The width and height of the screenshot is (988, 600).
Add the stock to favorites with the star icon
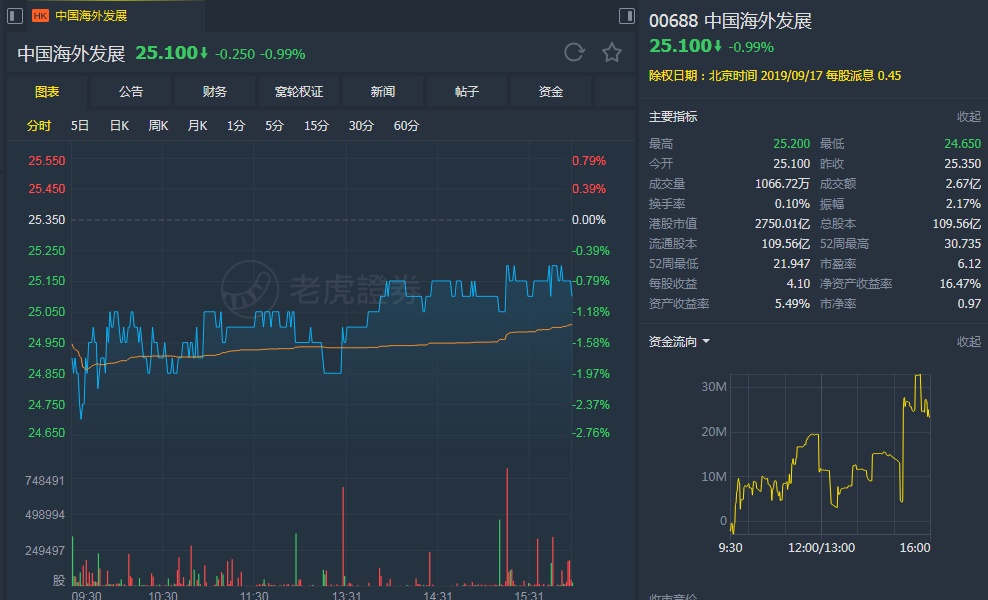[612, 52]
